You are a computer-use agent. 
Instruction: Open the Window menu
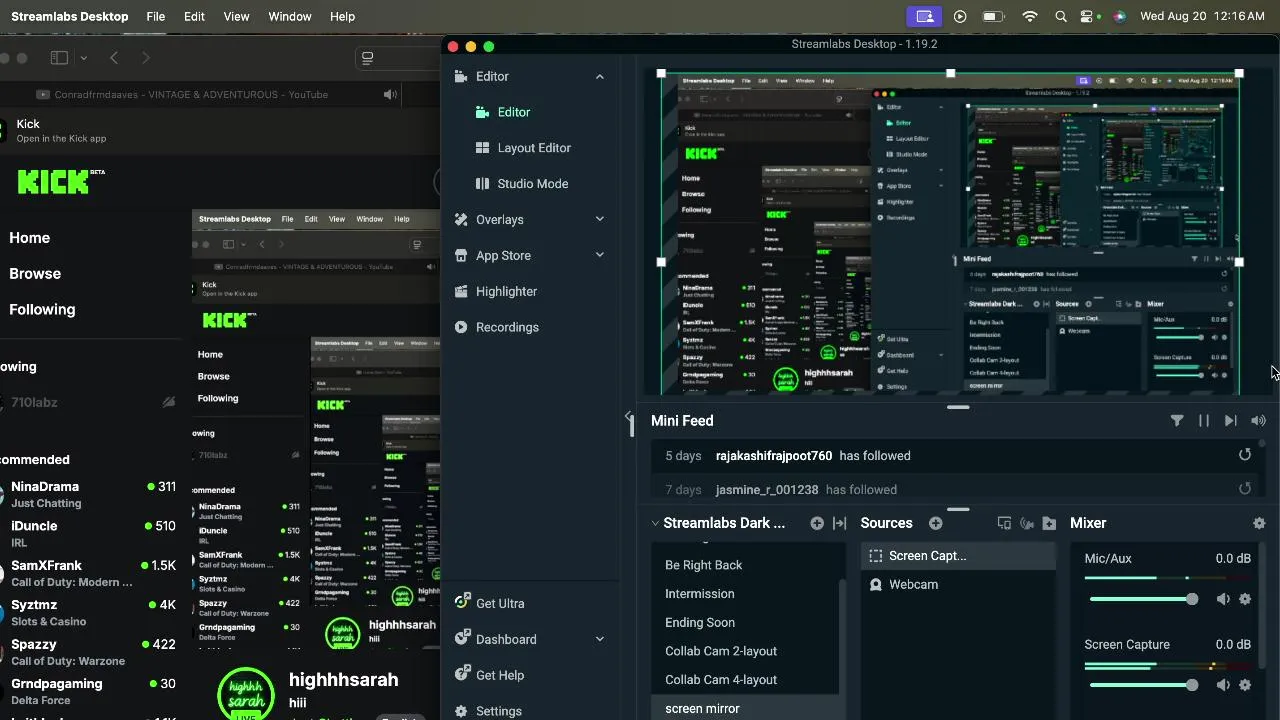coord(290,16)
